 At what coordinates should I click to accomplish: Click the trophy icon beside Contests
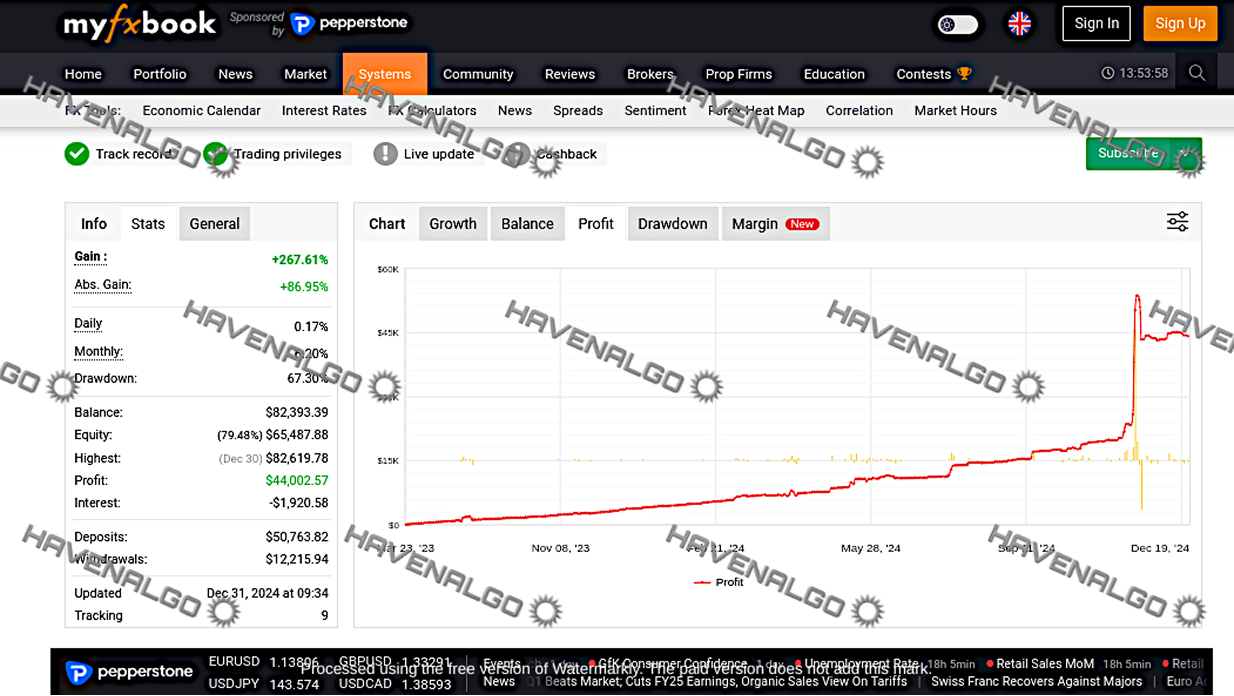point(962,73)
